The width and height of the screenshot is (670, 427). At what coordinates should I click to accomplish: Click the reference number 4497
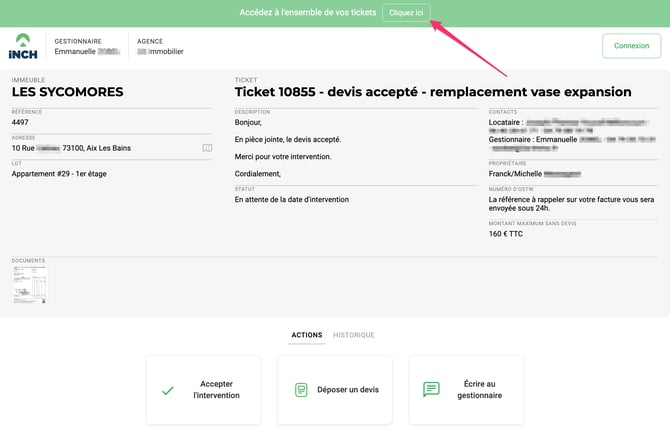(x=20, y=122)
